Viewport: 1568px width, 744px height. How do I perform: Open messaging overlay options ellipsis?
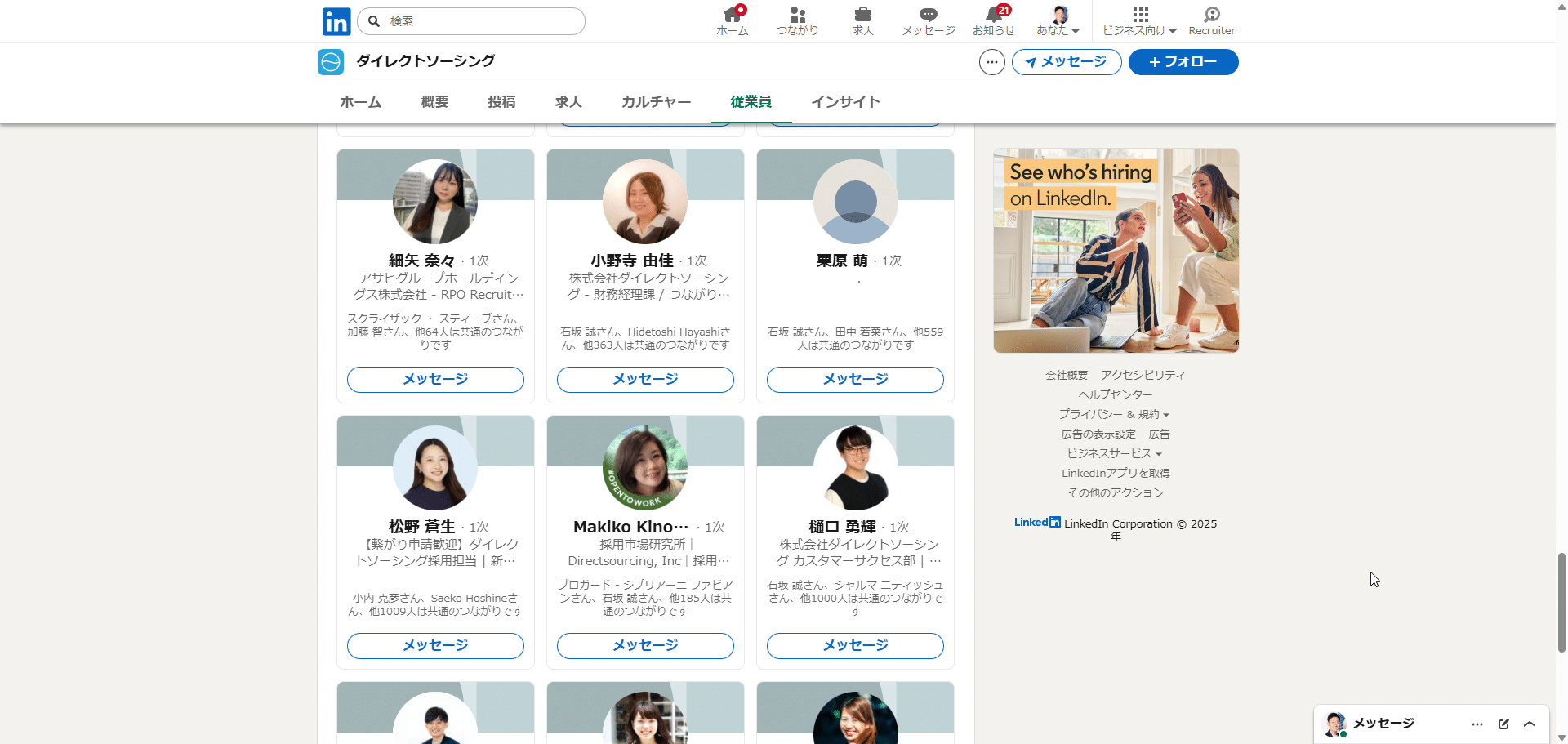click(1477, 724)
